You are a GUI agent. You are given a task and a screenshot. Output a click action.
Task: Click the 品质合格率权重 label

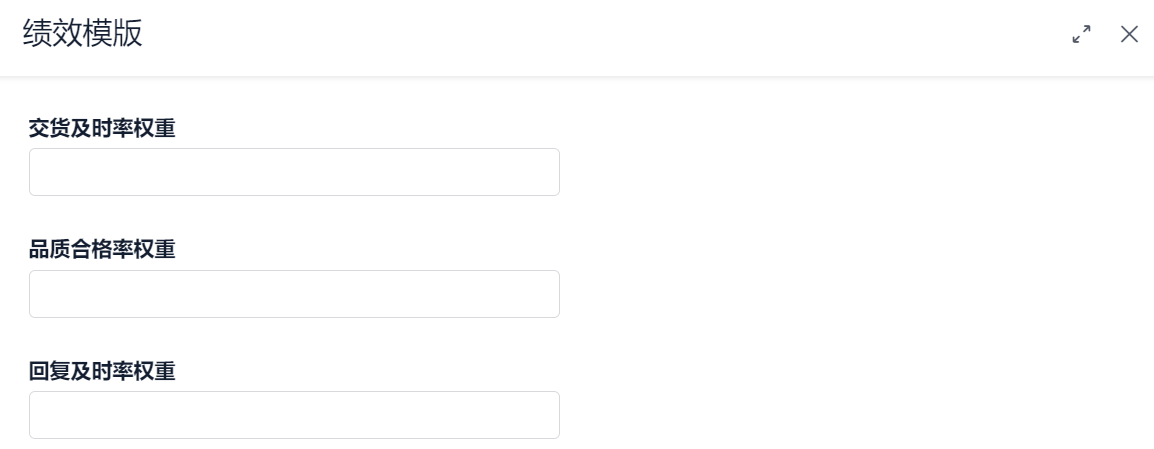coord(102,250)
